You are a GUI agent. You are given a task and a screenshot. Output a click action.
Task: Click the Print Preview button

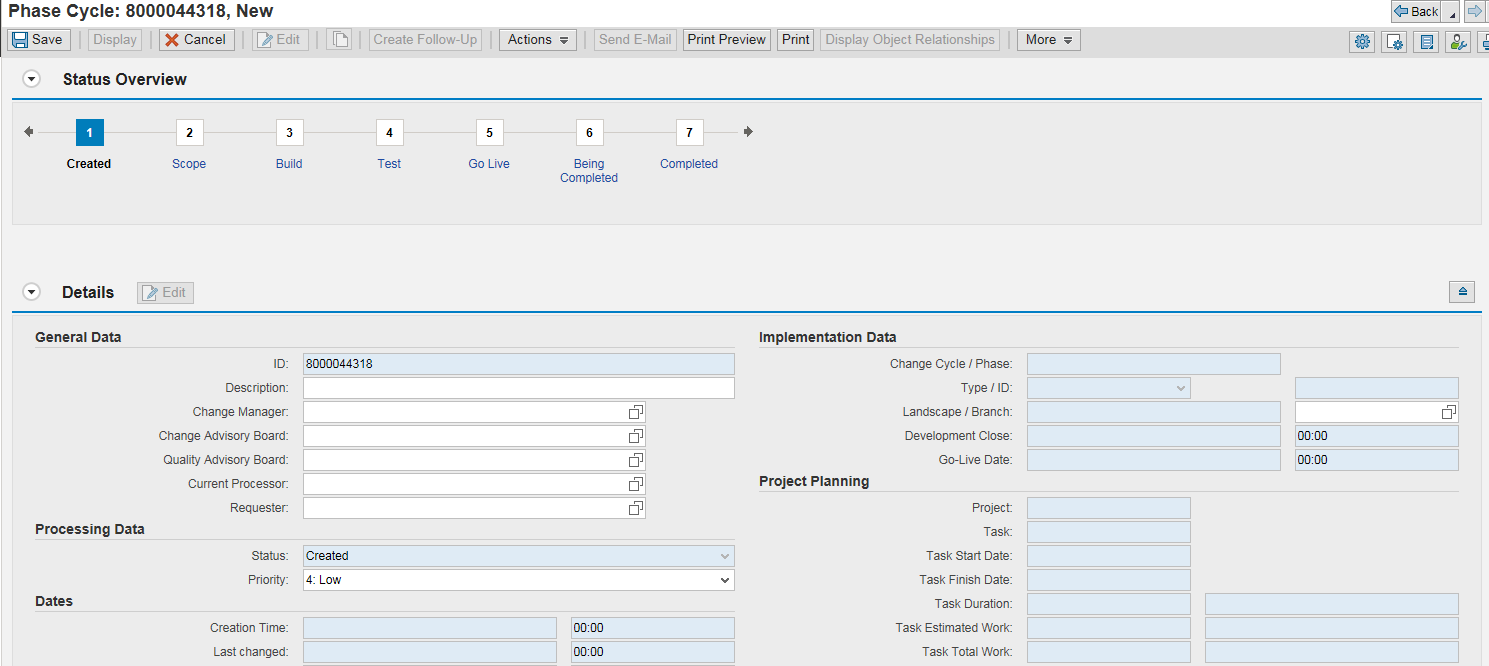click(x=727, y=40)
